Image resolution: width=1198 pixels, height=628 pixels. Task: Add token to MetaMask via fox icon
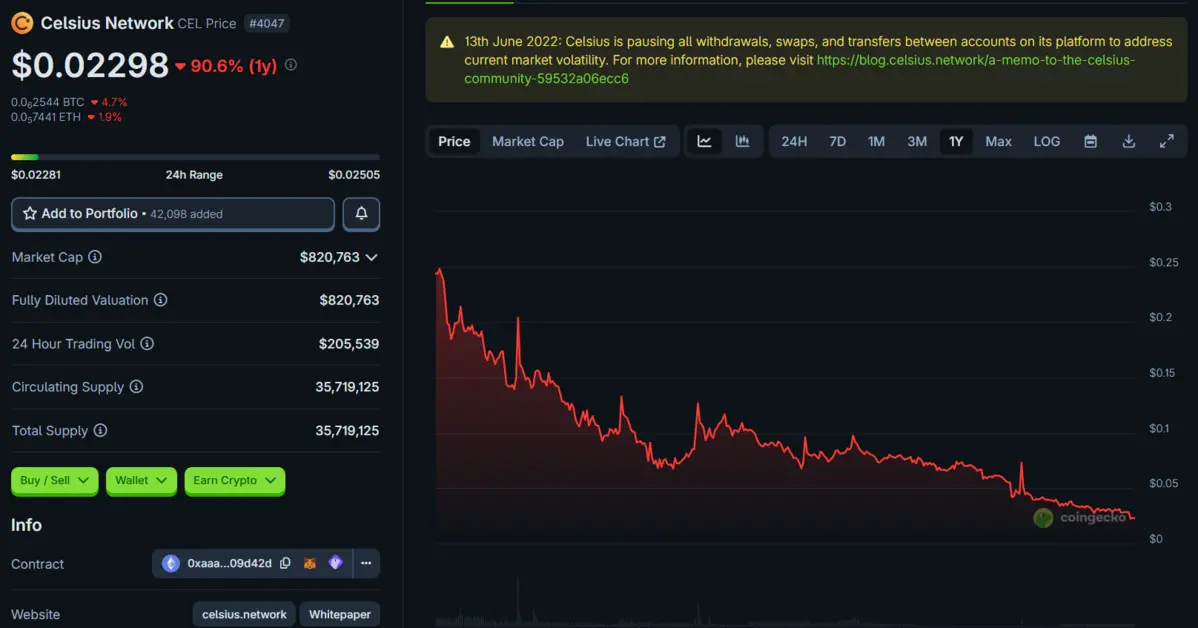point(310,564)
